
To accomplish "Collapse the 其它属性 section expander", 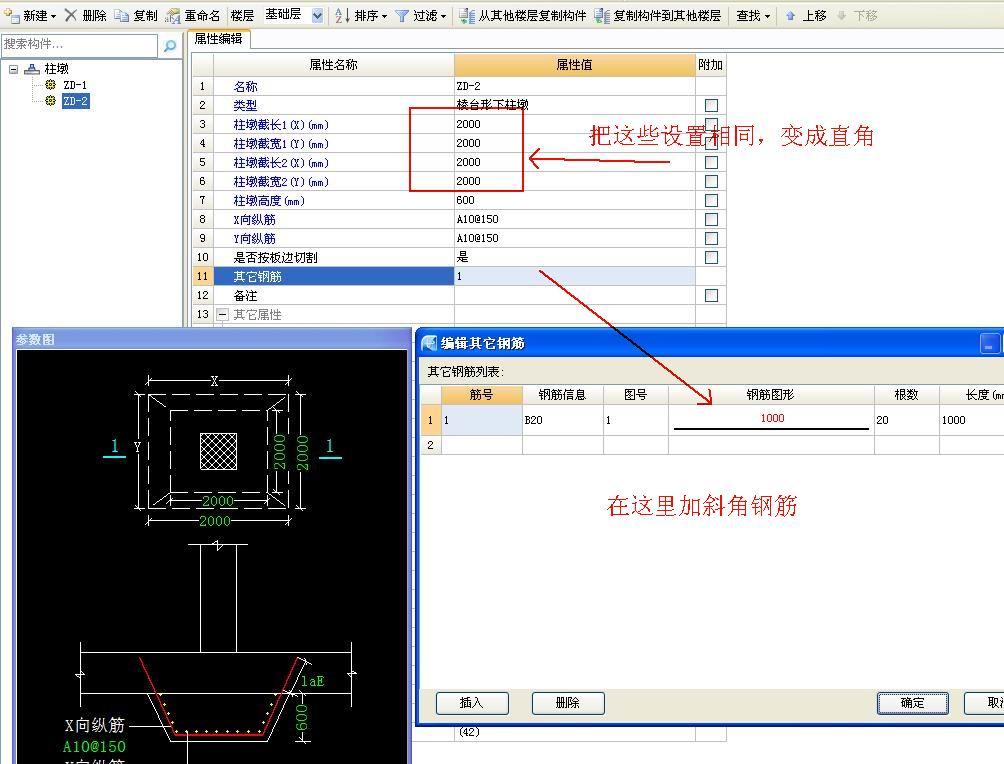I will point(222,314).
